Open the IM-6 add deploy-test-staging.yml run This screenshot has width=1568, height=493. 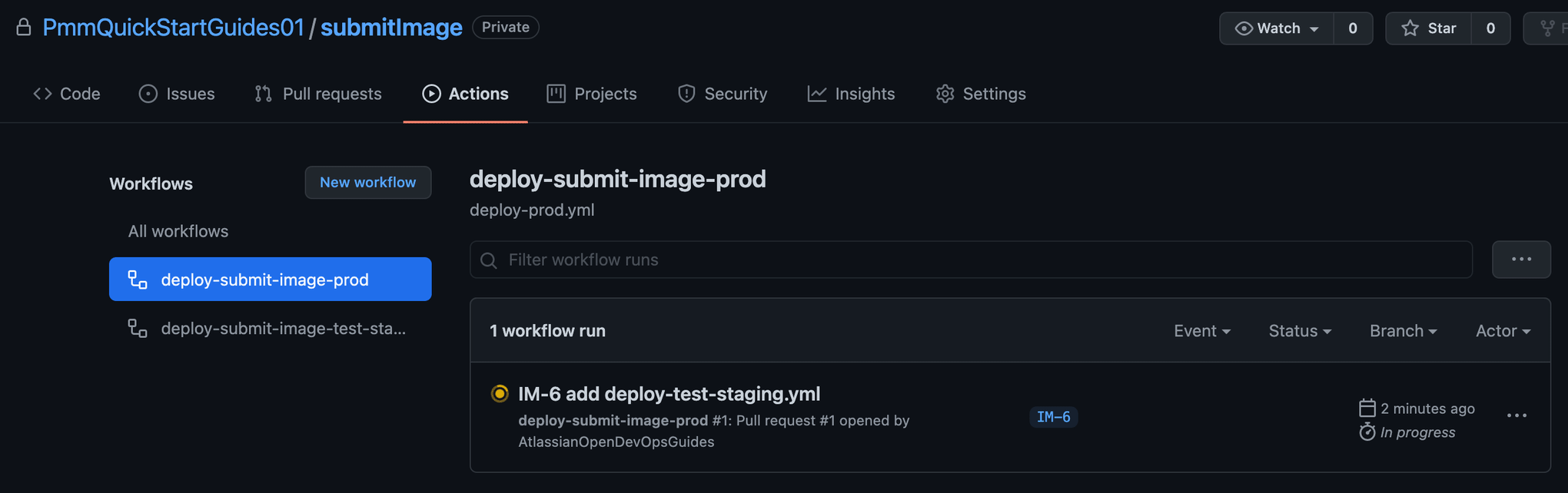[669, 394]
